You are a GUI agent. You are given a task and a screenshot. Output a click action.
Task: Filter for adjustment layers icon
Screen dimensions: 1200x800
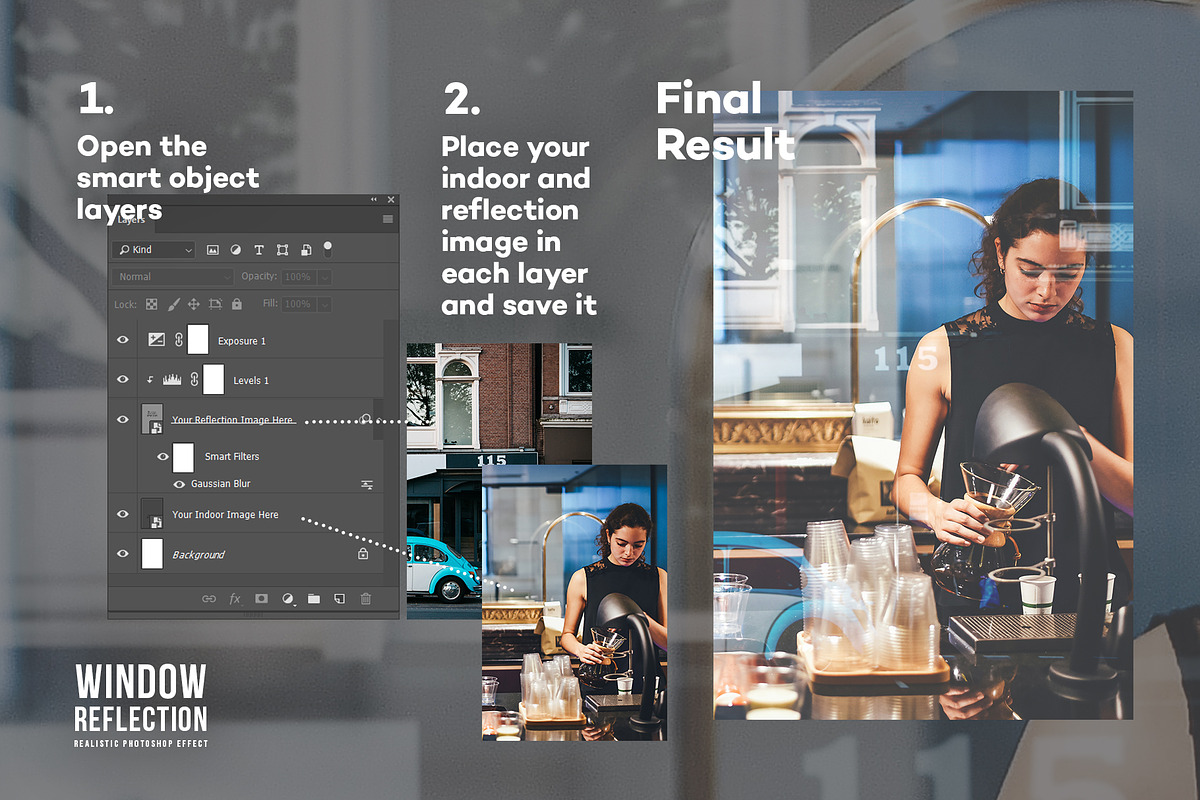pos(236,249)
